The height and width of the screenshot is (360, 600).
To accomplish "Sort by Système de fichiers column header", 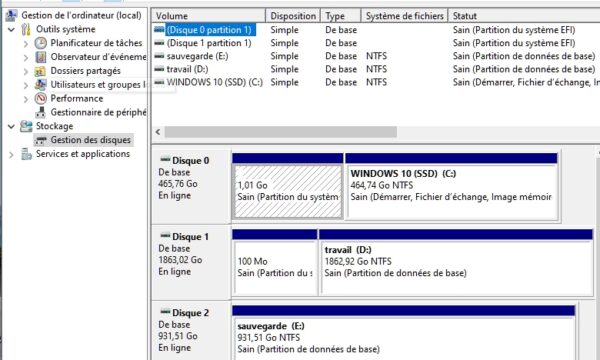I will click(x=404, y=16).
